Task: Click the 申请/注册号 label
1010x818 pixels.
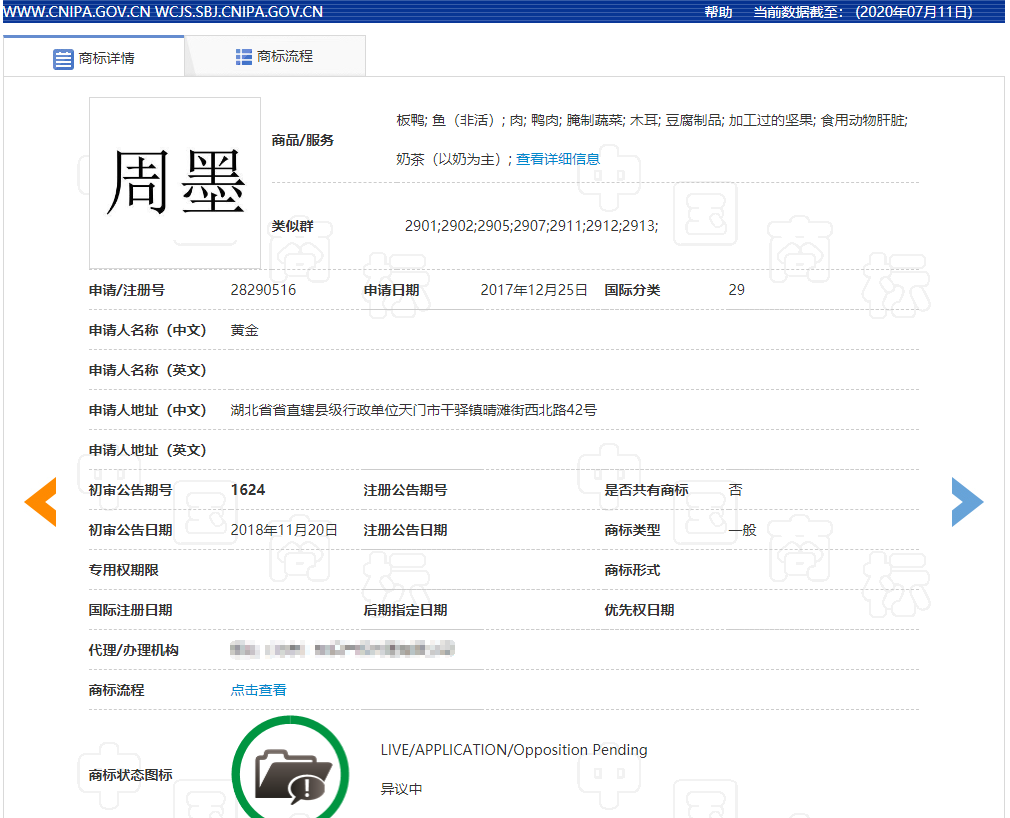Action: click(x=127, y=290)
